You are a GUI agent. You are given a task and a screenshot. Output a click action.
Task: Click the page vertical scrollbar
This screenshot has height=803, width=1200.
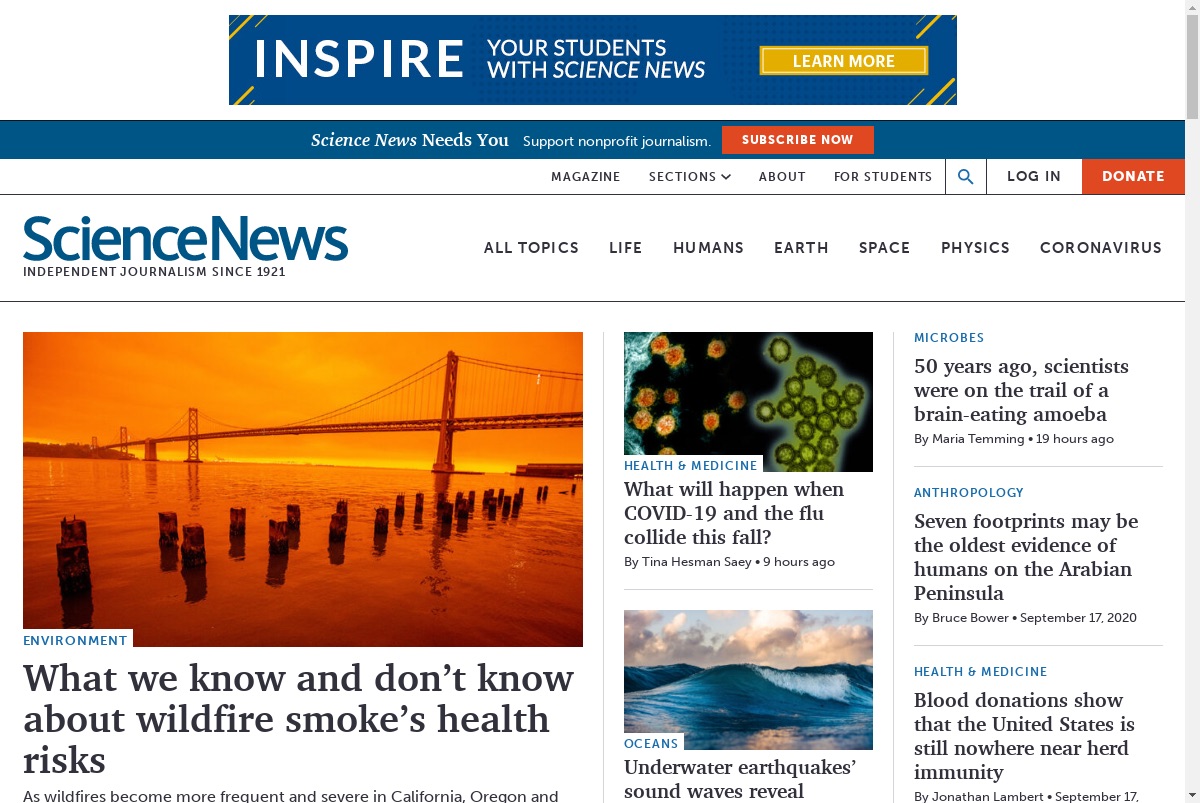(x=1192, y=401)
